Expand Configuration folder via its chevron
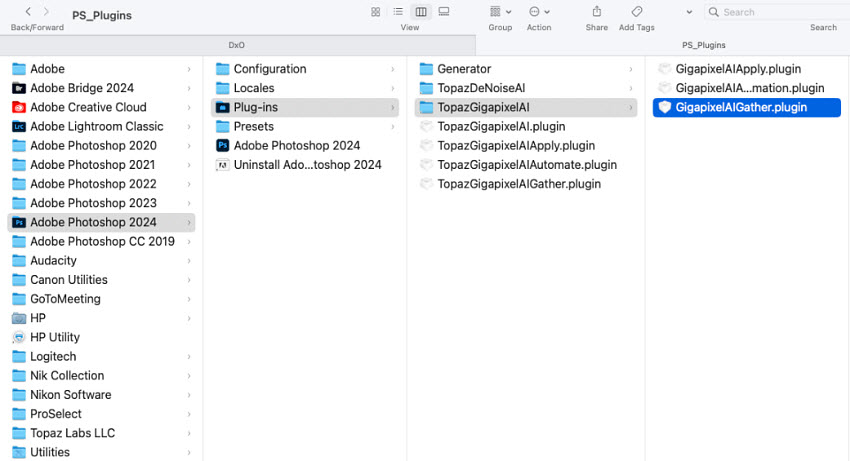The width and height of the screenshot is (850, 461). point(393,69)
